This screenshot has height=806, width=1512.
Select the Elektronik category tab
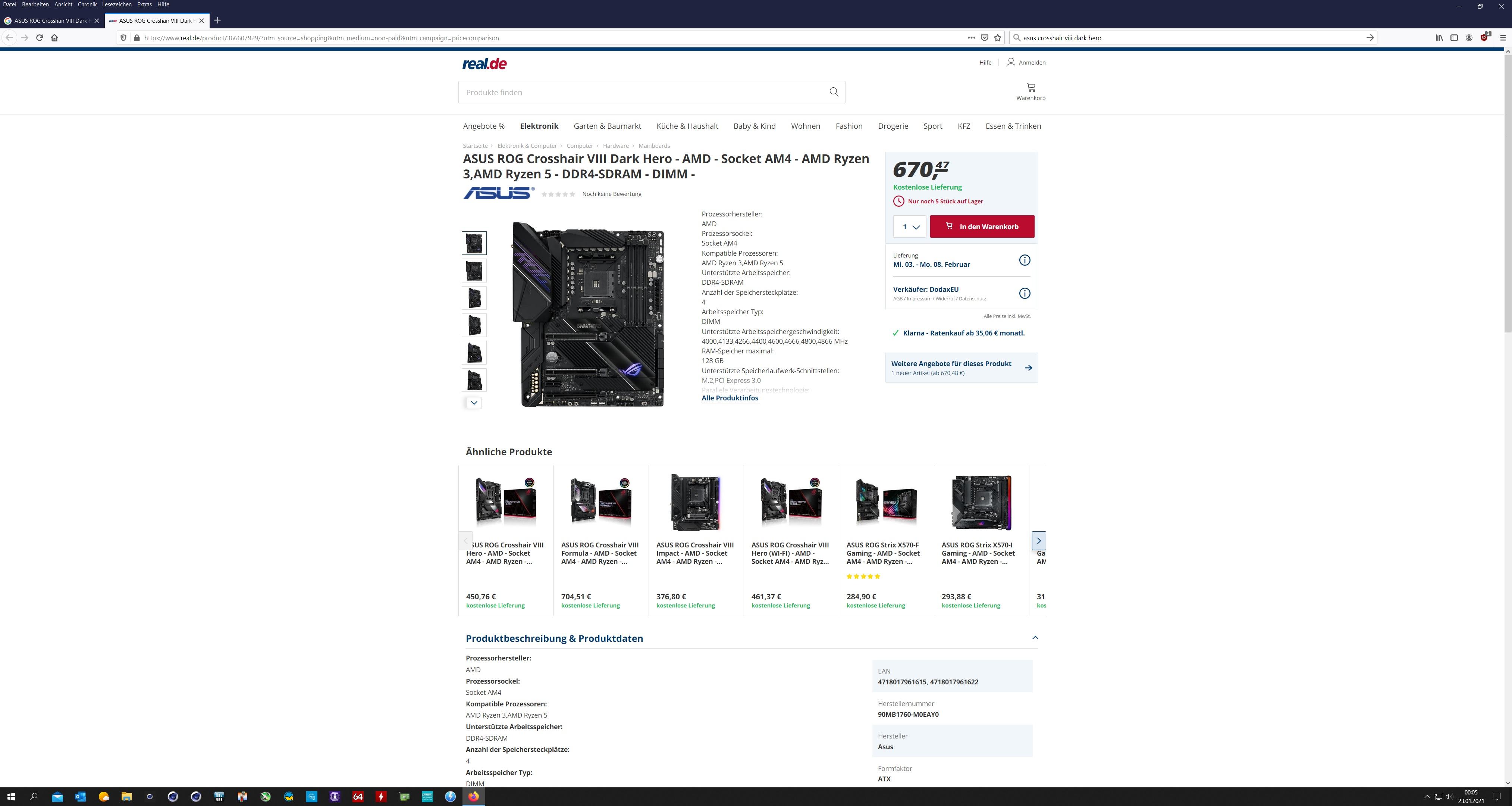[x=539, y=126]
